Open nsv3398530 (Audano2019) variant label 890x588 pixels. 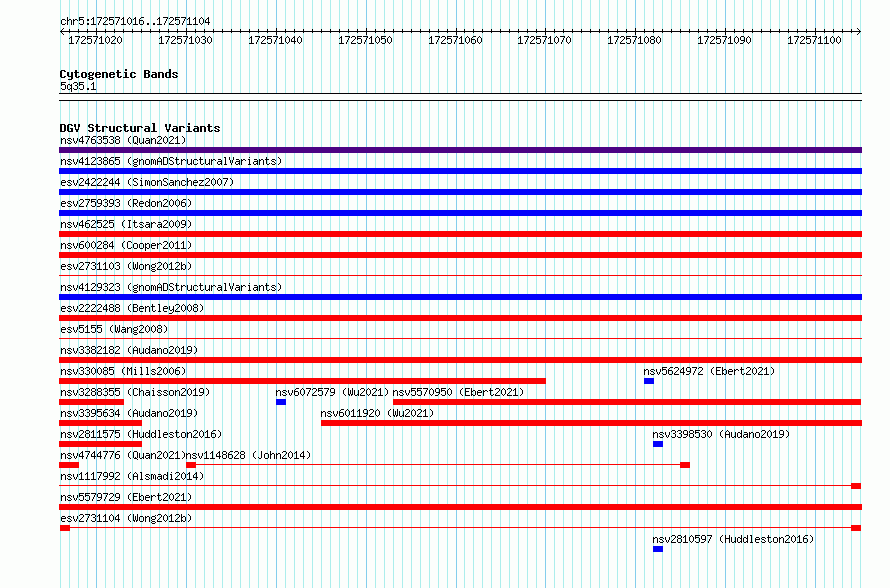(721, 434)
